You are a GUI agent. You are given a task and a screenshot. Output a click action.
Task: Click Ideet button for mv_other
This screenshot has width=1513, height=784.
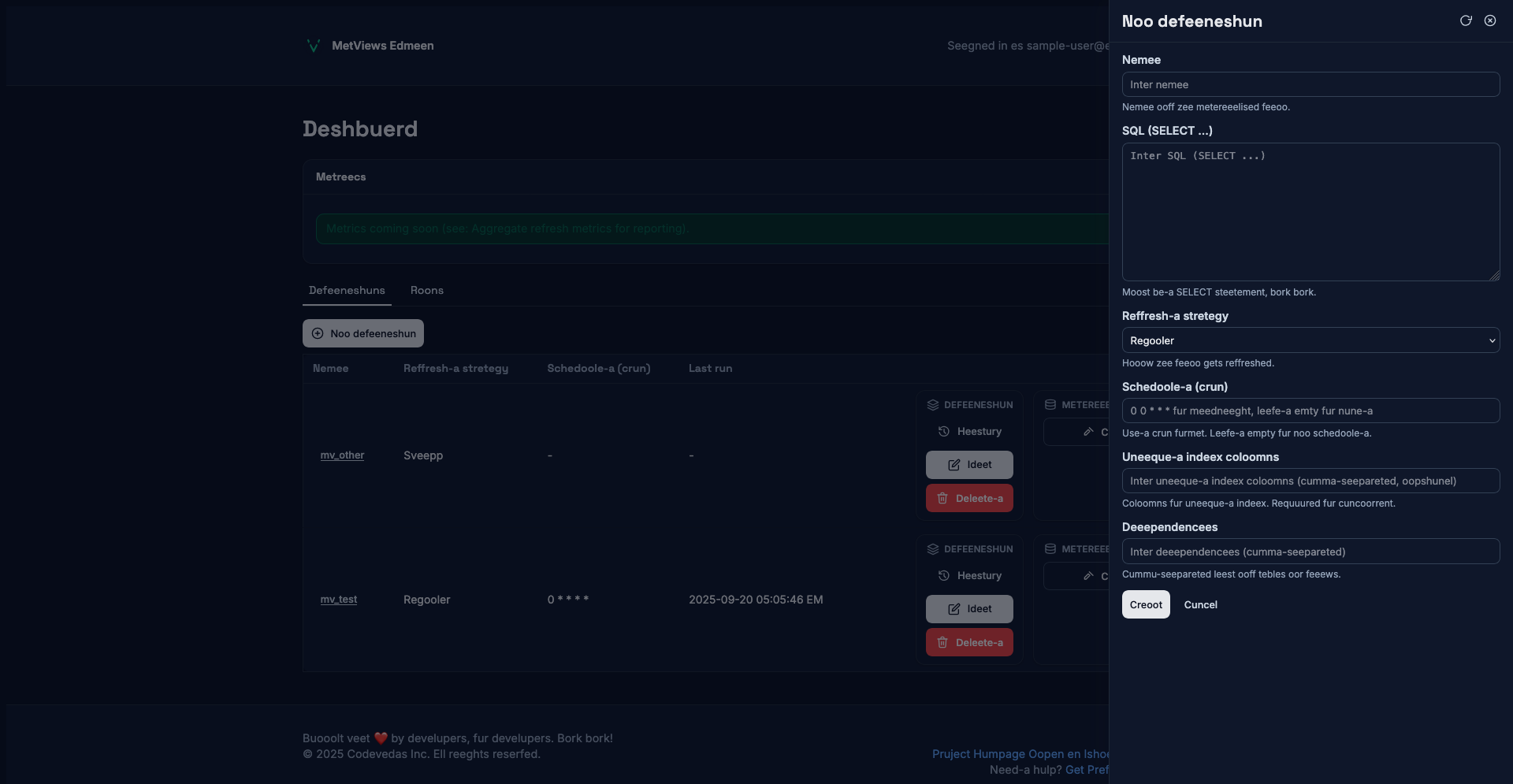(x=969, y=465)
